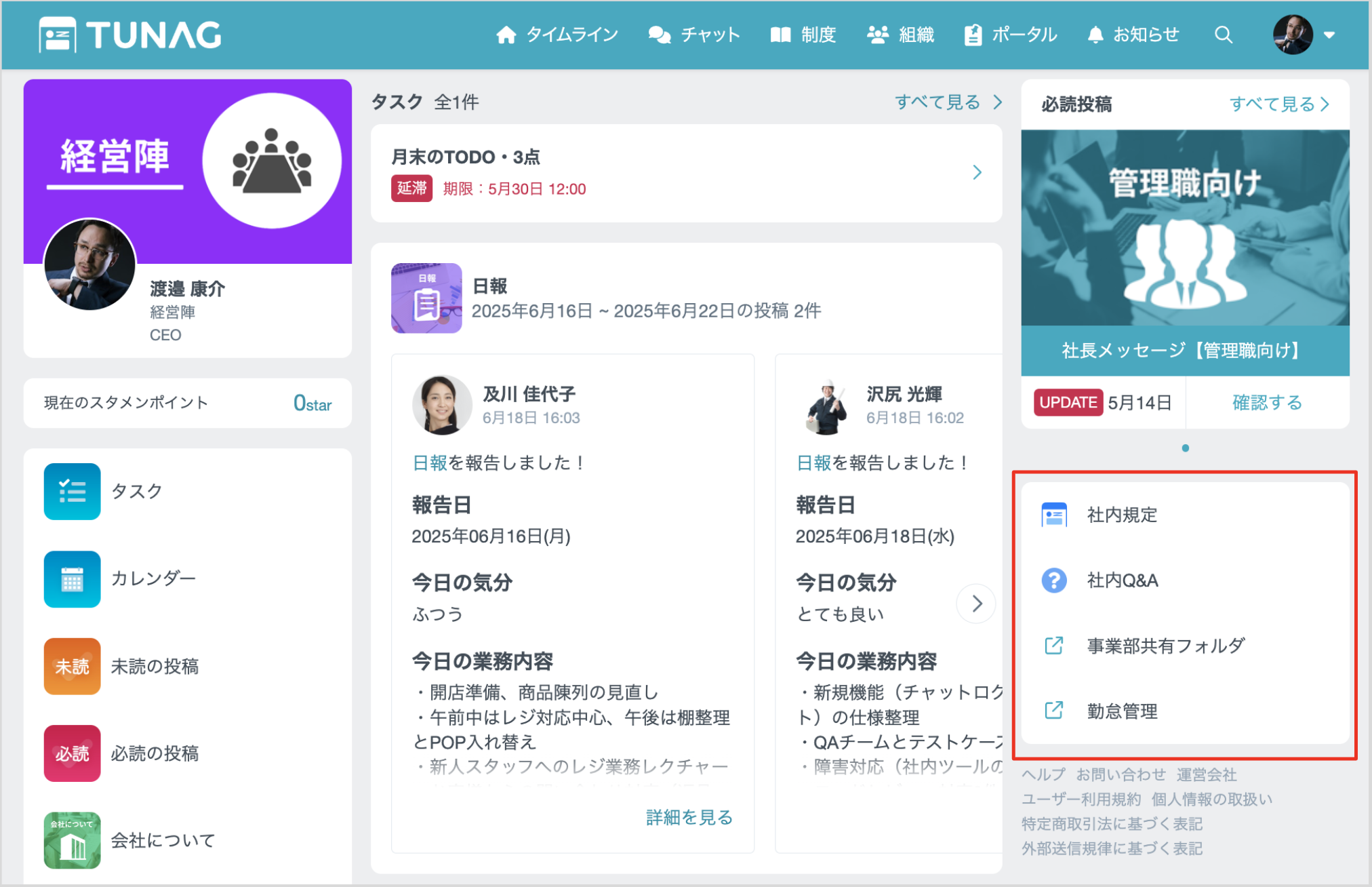The width and height of the screenshot is (1372, 887).
Task: Open 勤怠管理 shortcut
Action: [1185, 711]
